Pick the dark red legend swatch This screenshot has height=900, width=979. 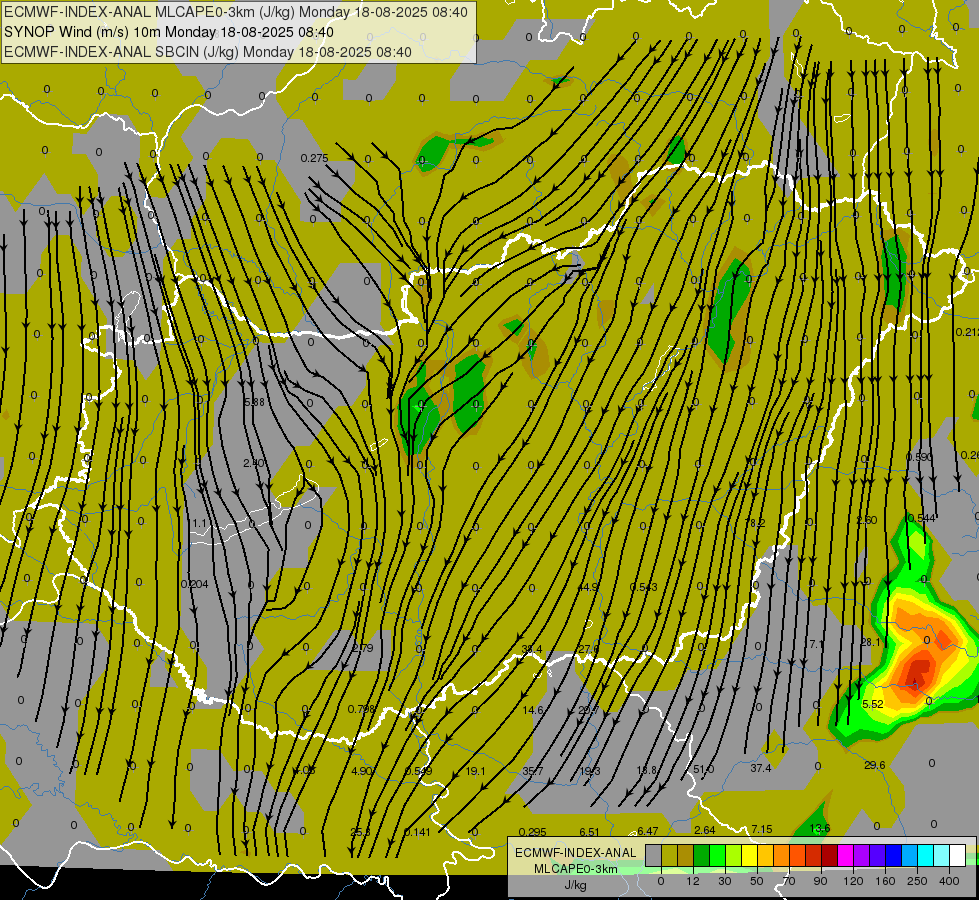click(830, 855)
